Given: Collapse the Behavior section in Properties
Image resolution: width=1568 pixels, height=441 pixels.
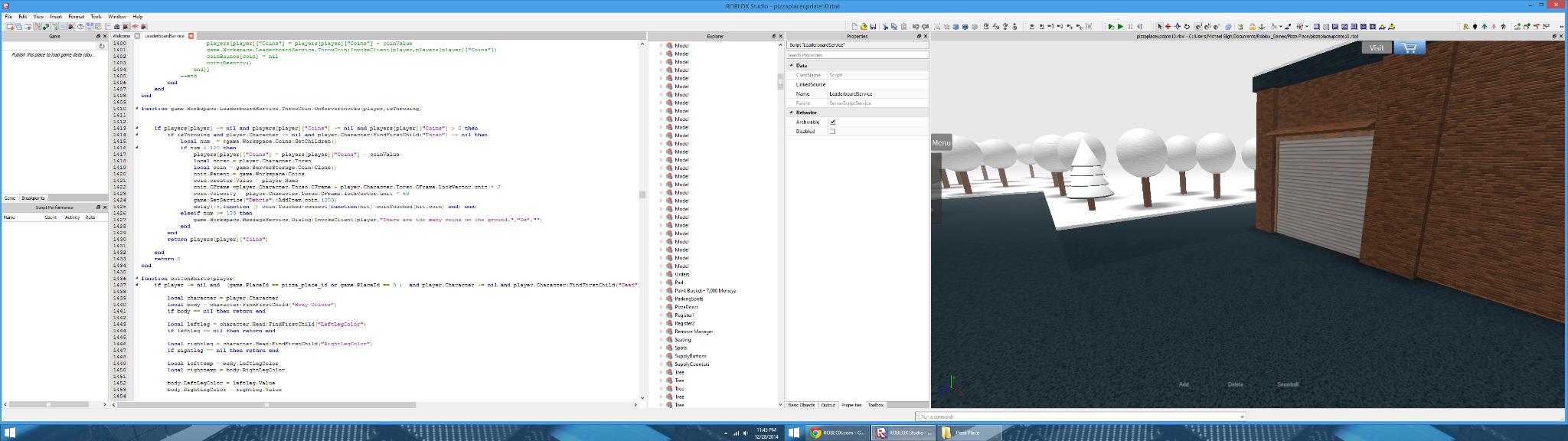Looking at the screenshot, I should (x=792, y=113).
